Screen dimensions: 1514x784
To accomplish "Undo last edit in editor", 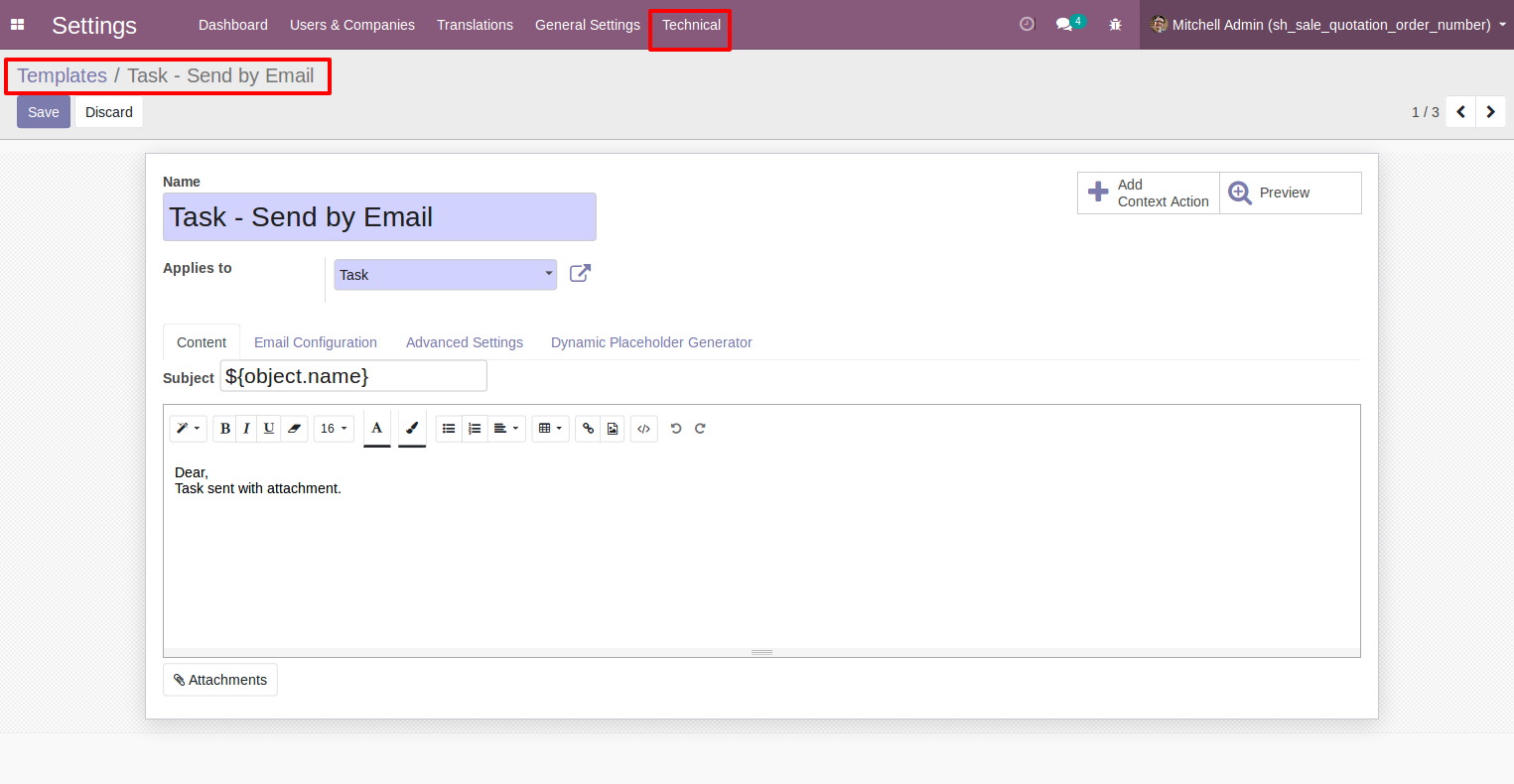I will [x=676, y=429].
